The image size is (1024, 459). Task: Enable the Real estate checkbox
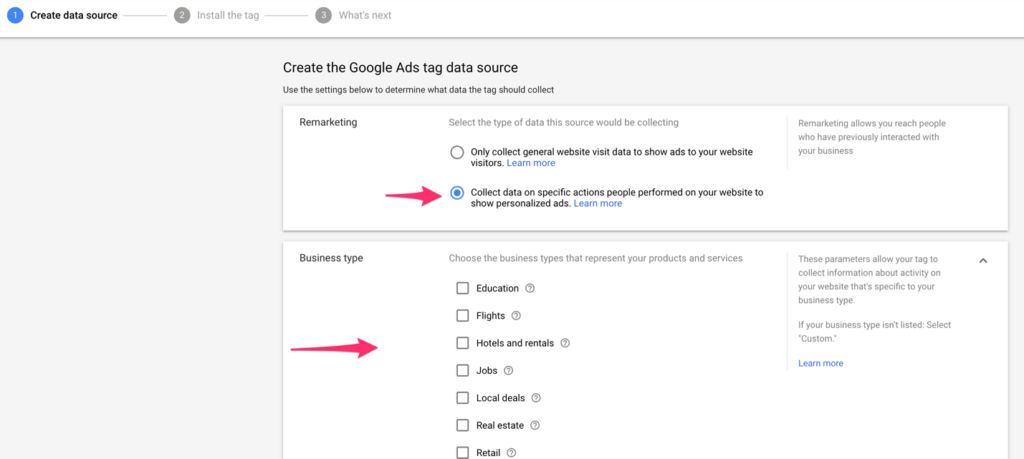coord(462,425)
